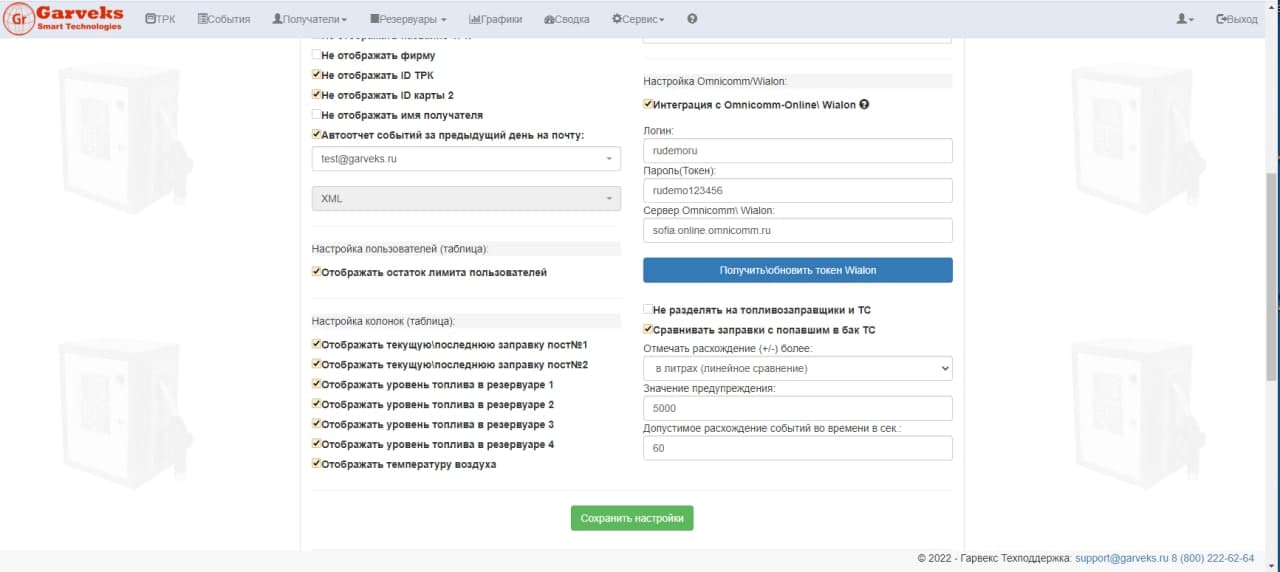Open the test@garveks.ru email dropdown
Viewport: 1280px width, 572px height.
coord(466,159)
